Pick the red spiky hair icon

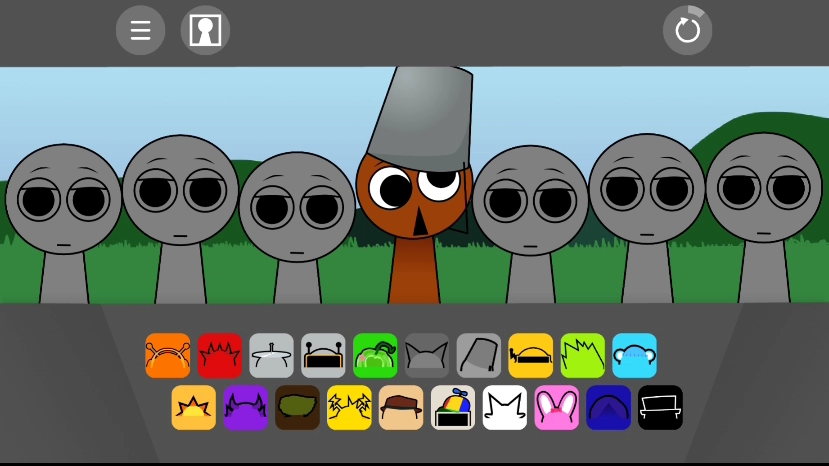coord(219,355)
